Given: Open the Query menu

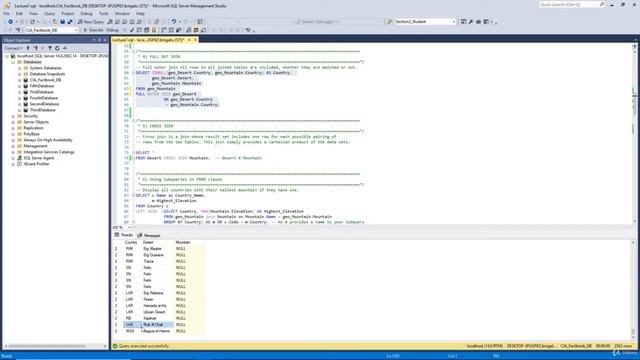Looking at the screenshot, I should pos(49,13).
